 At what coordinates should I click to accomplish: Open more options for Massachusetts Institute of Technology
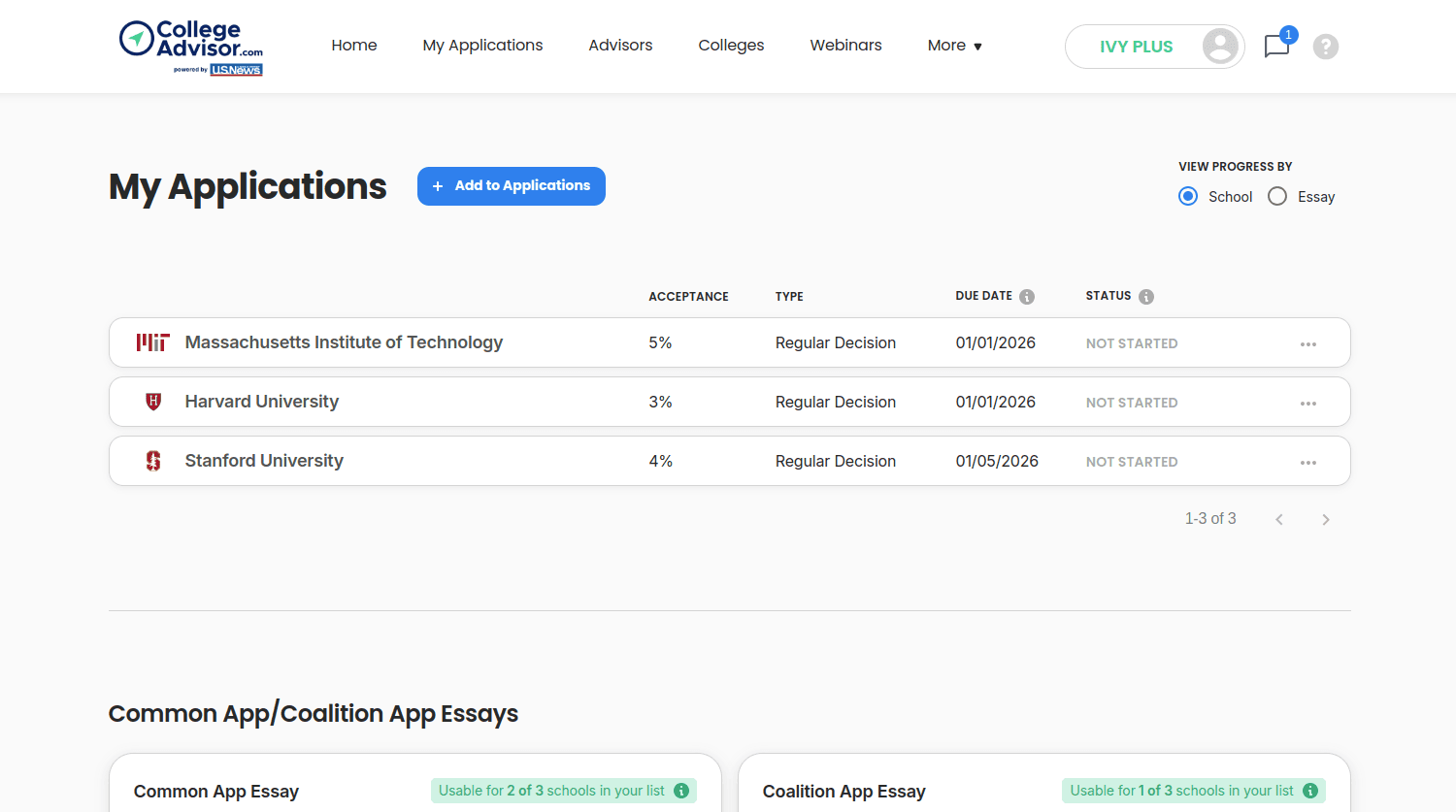[x=1308, y=343]
